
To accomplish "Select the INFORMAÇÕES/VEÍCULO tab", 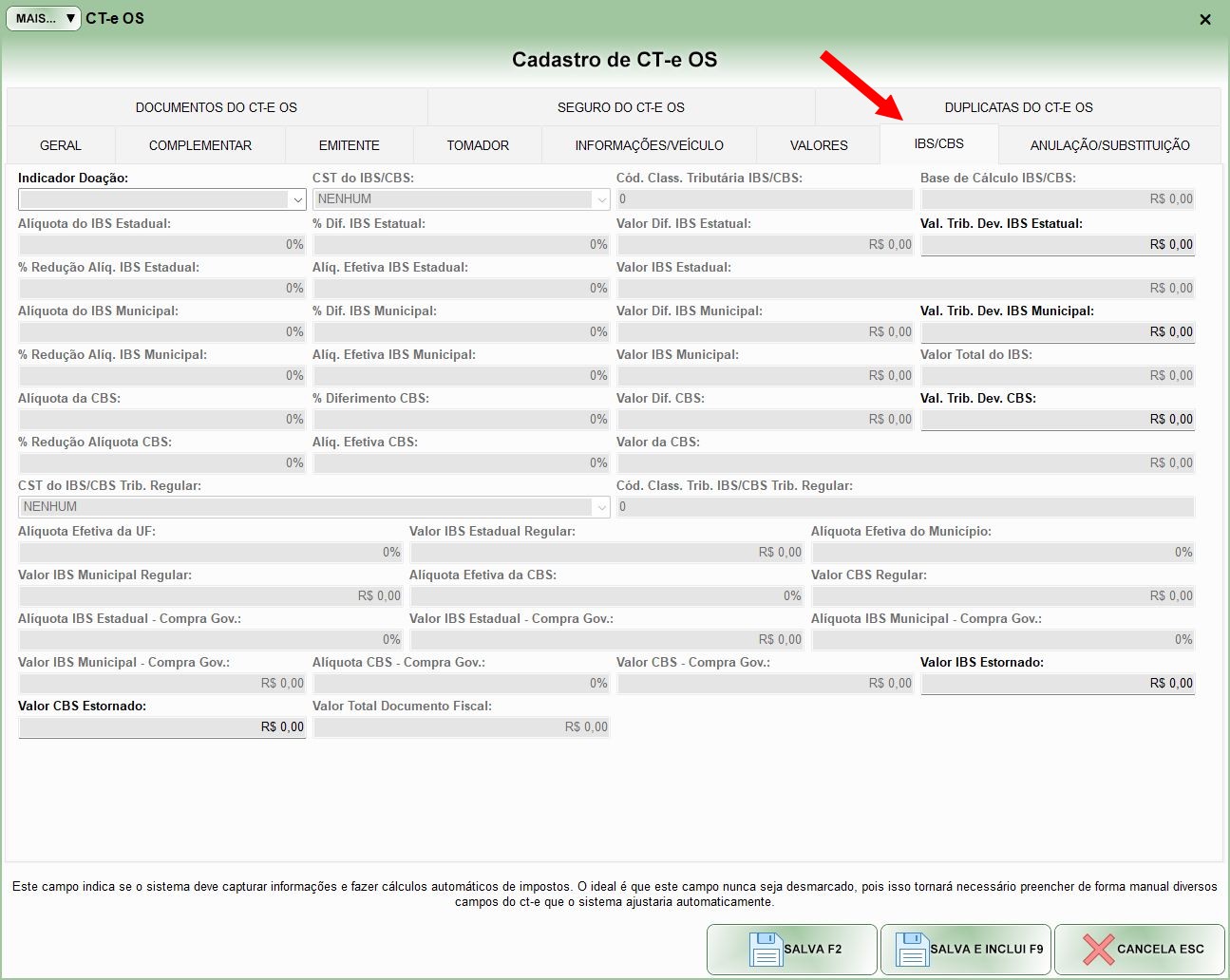I will (x=649, y=145).
